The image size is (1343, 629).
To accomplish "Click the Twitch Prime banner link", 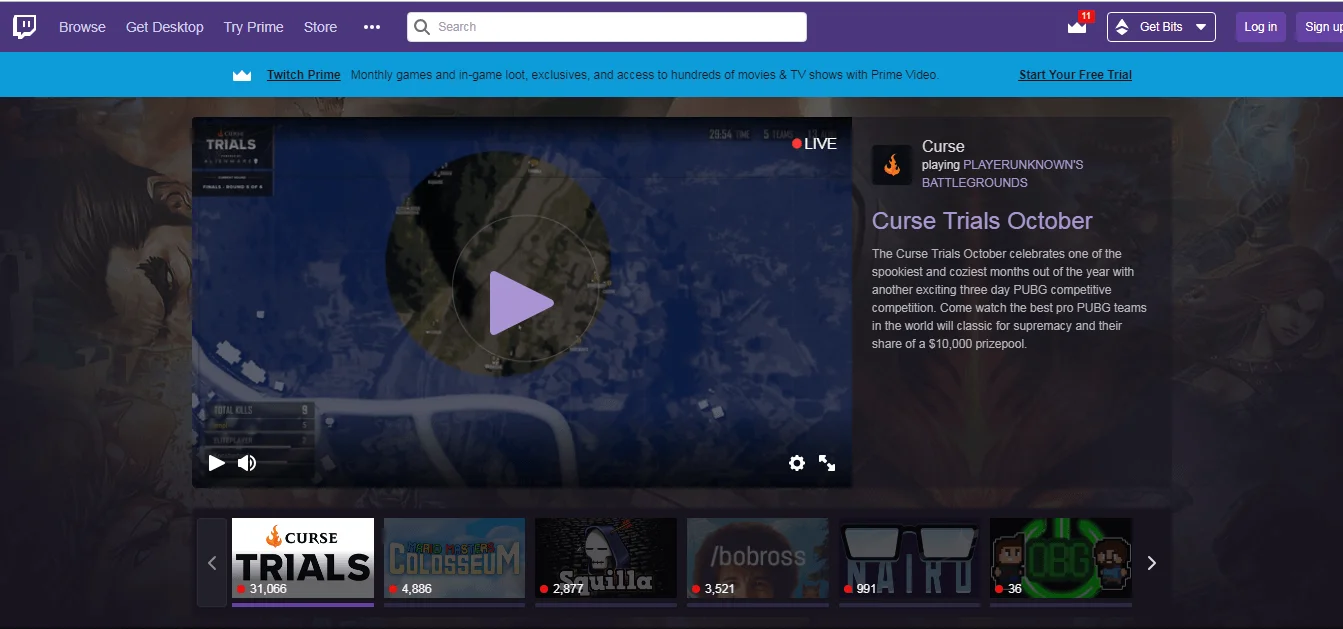I will tap(304, 75).
